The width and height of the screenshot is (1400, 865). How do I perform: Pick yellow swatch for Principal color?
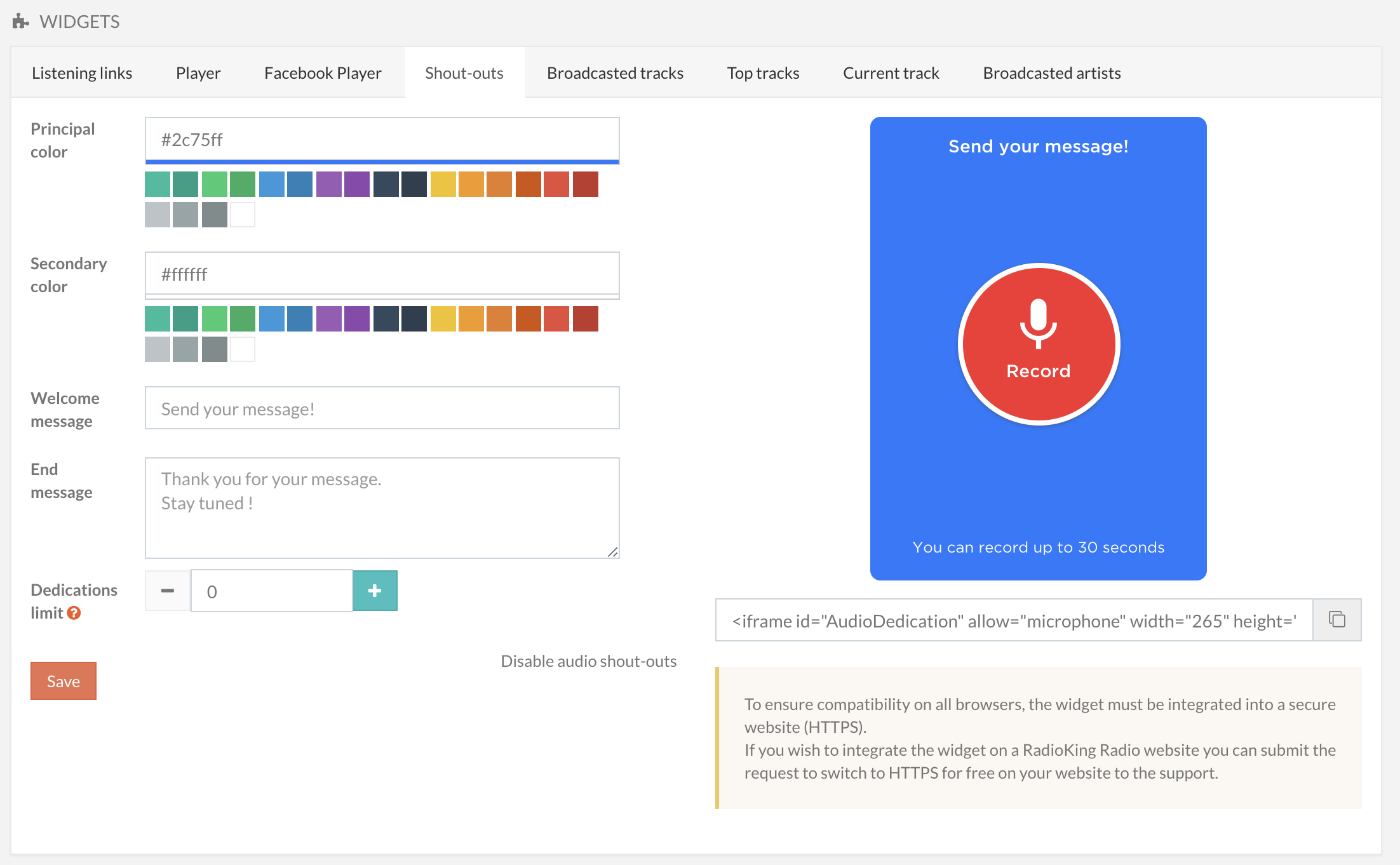point(443,184)
